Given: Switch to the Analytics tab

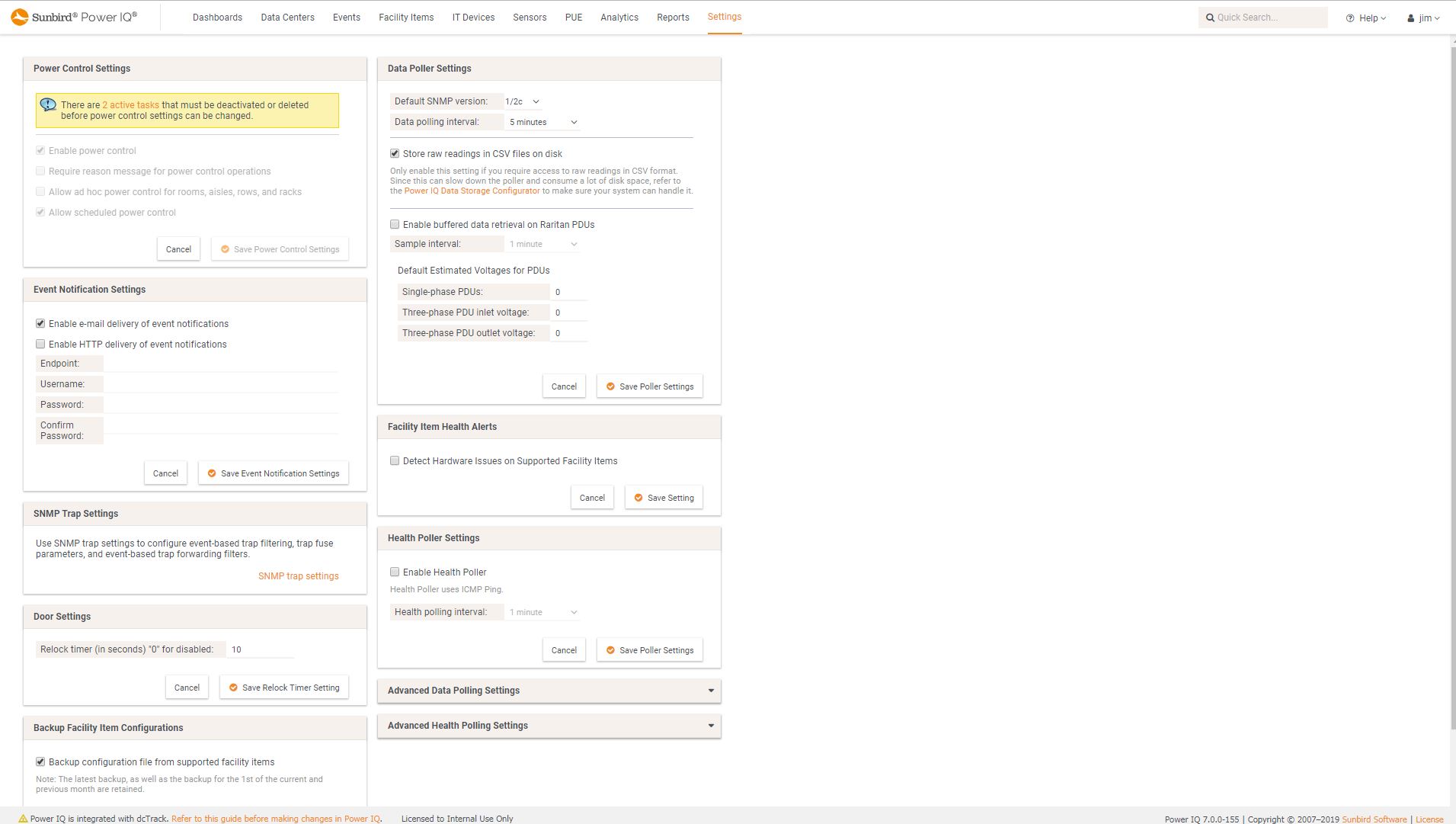Looking at the screenshot, I should pyautogui.click(x=619, y=17).
